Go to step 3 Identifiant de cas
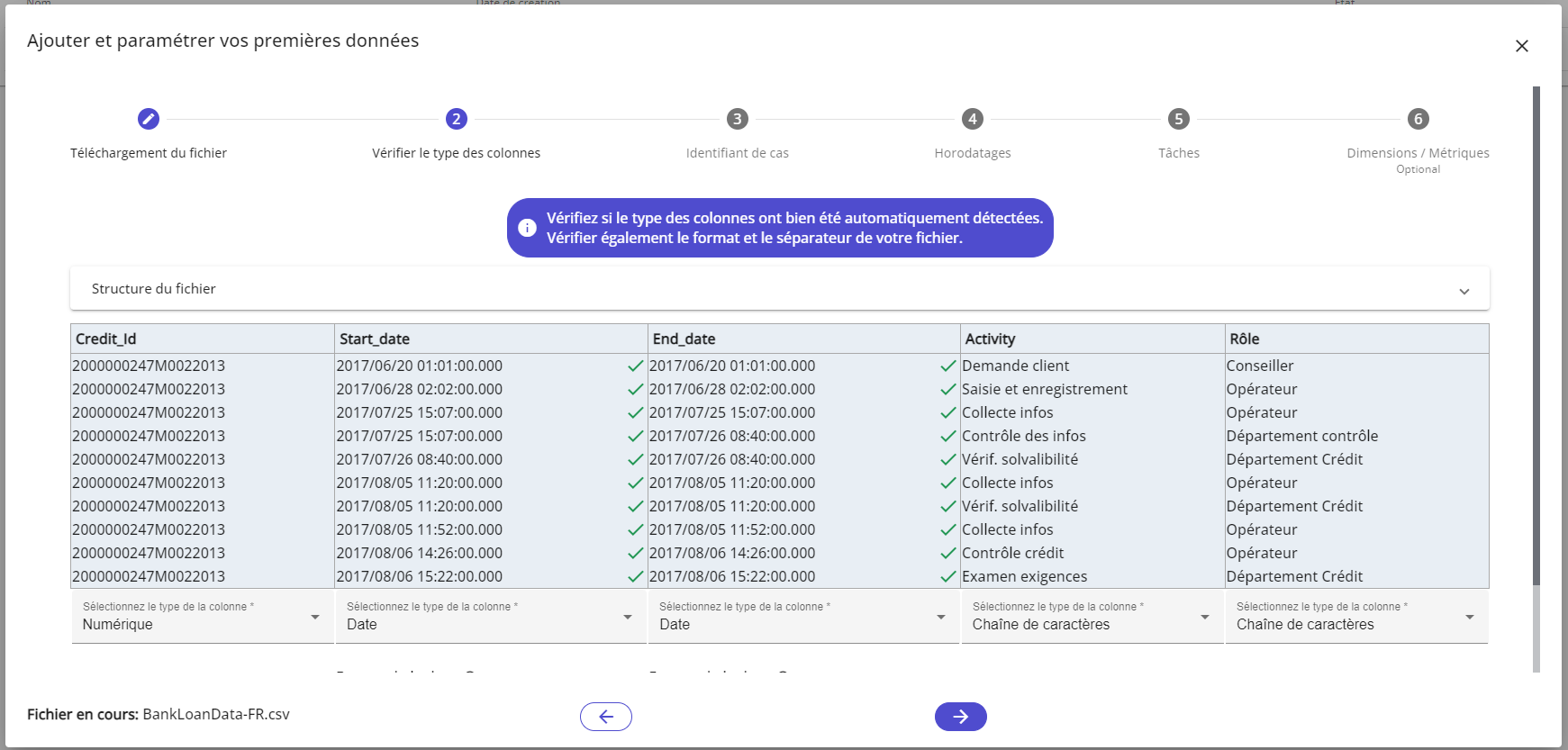 point(738,119)
